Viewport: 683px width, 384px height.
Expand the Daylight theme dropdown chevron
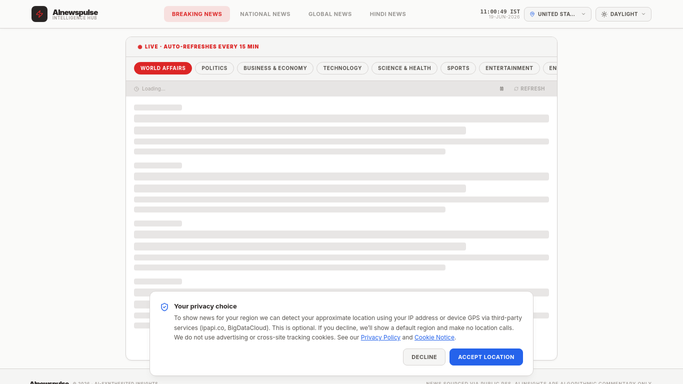click(x=643, y=14)
